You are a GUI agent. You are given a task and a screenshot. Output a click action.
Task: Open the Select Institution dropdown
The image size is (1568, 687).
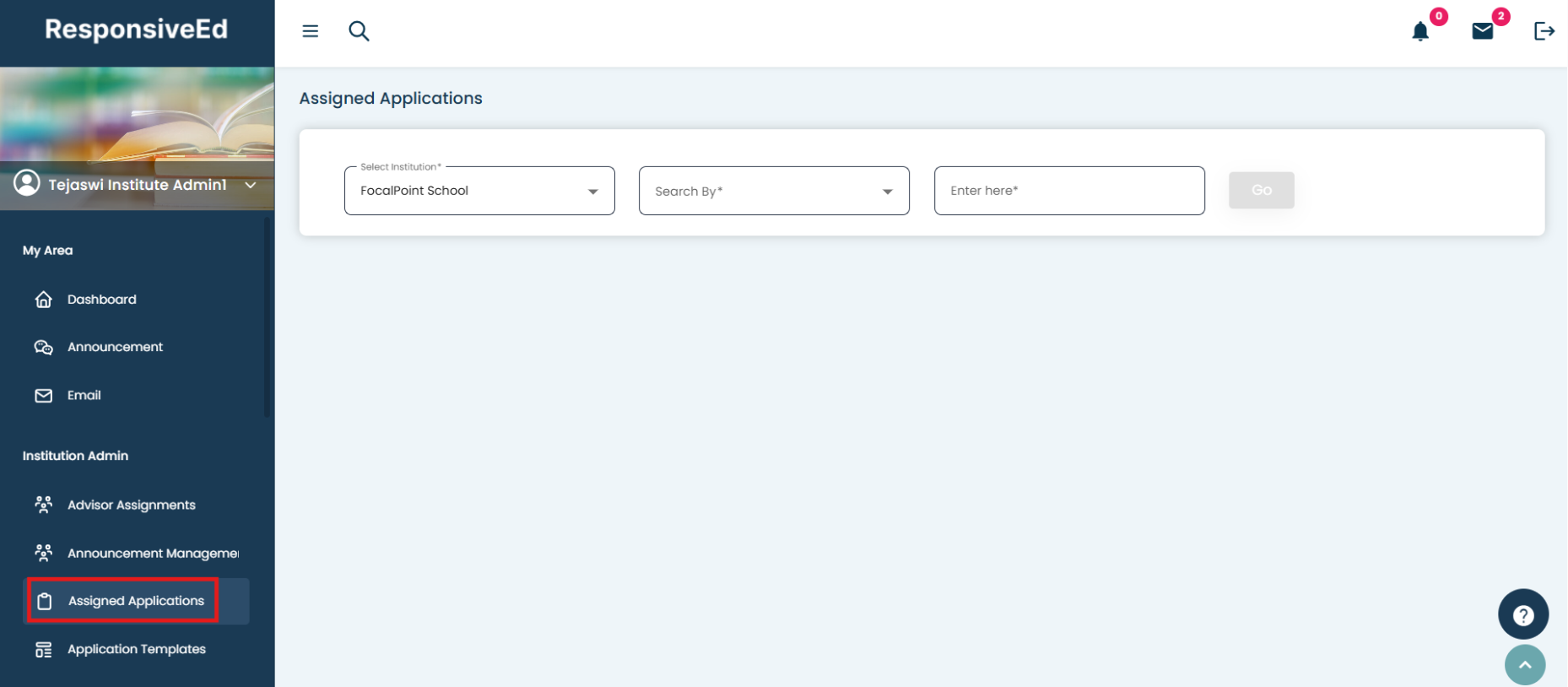(479, 191)
